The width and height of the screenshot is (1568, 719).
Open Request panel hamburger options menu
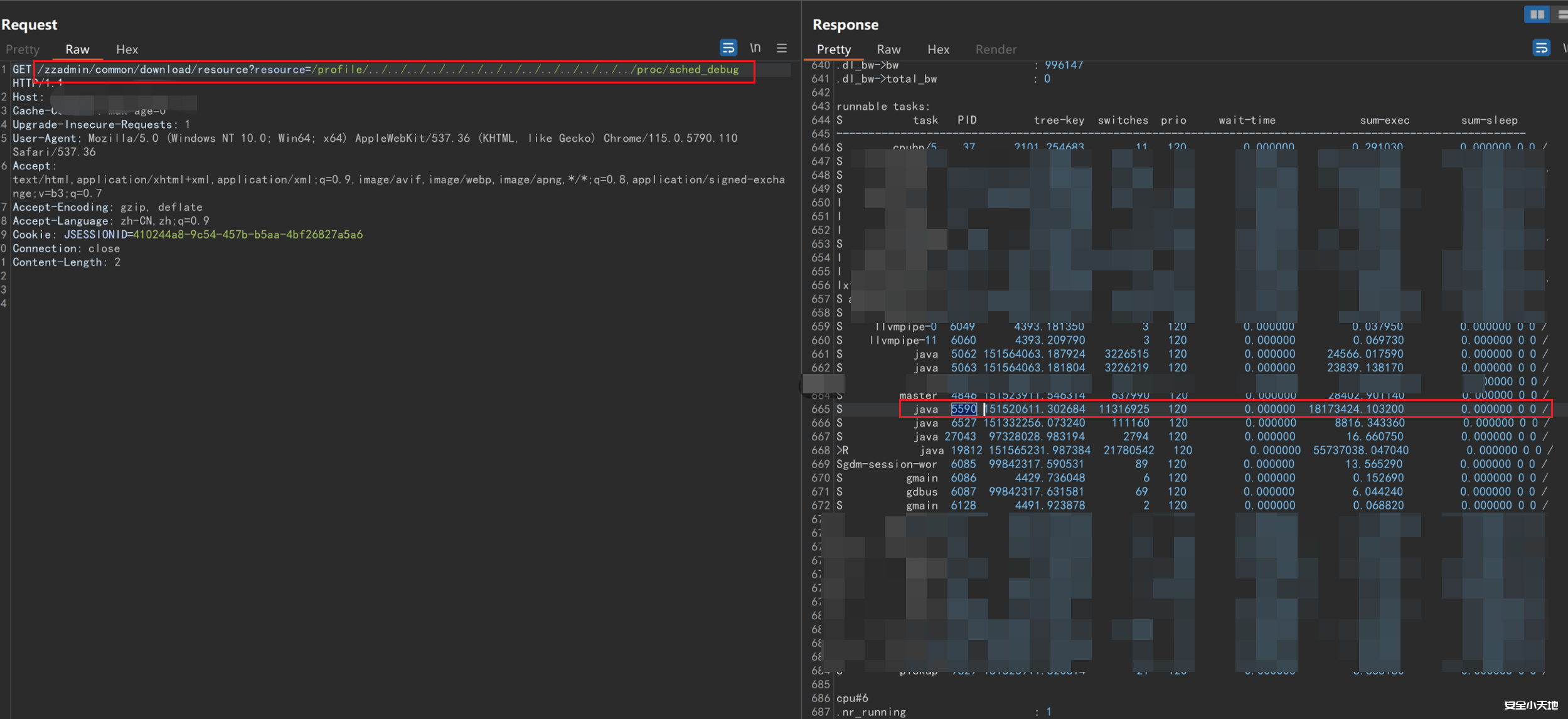(x=782, y=48)
